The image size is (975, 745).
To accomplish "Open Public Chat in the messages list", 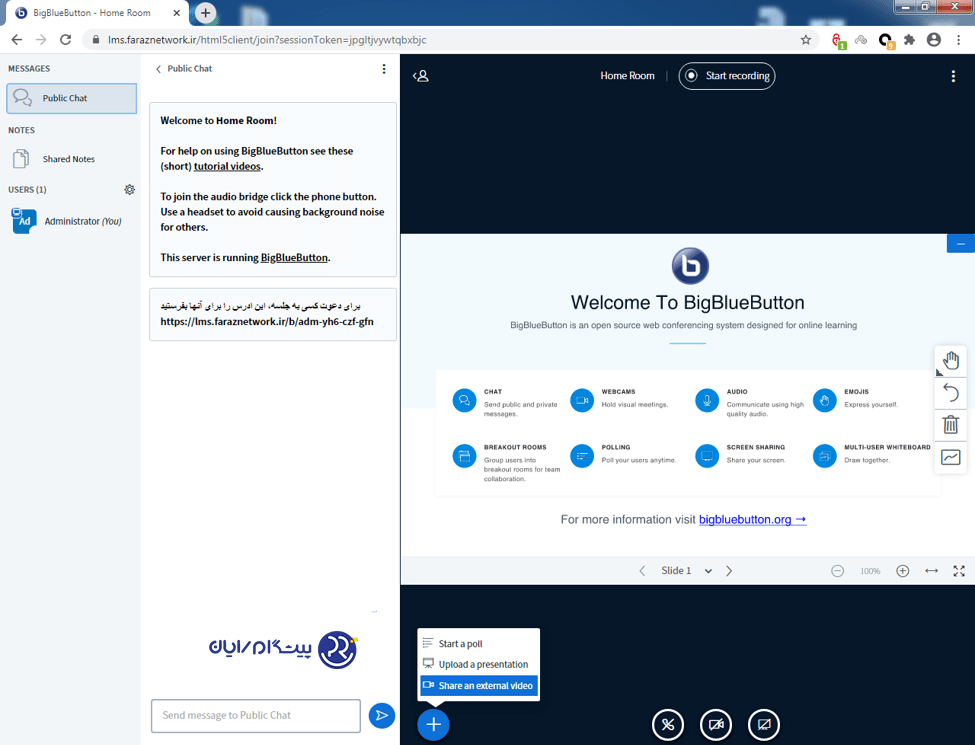I will pyautogui.click(x=72, y=98).
